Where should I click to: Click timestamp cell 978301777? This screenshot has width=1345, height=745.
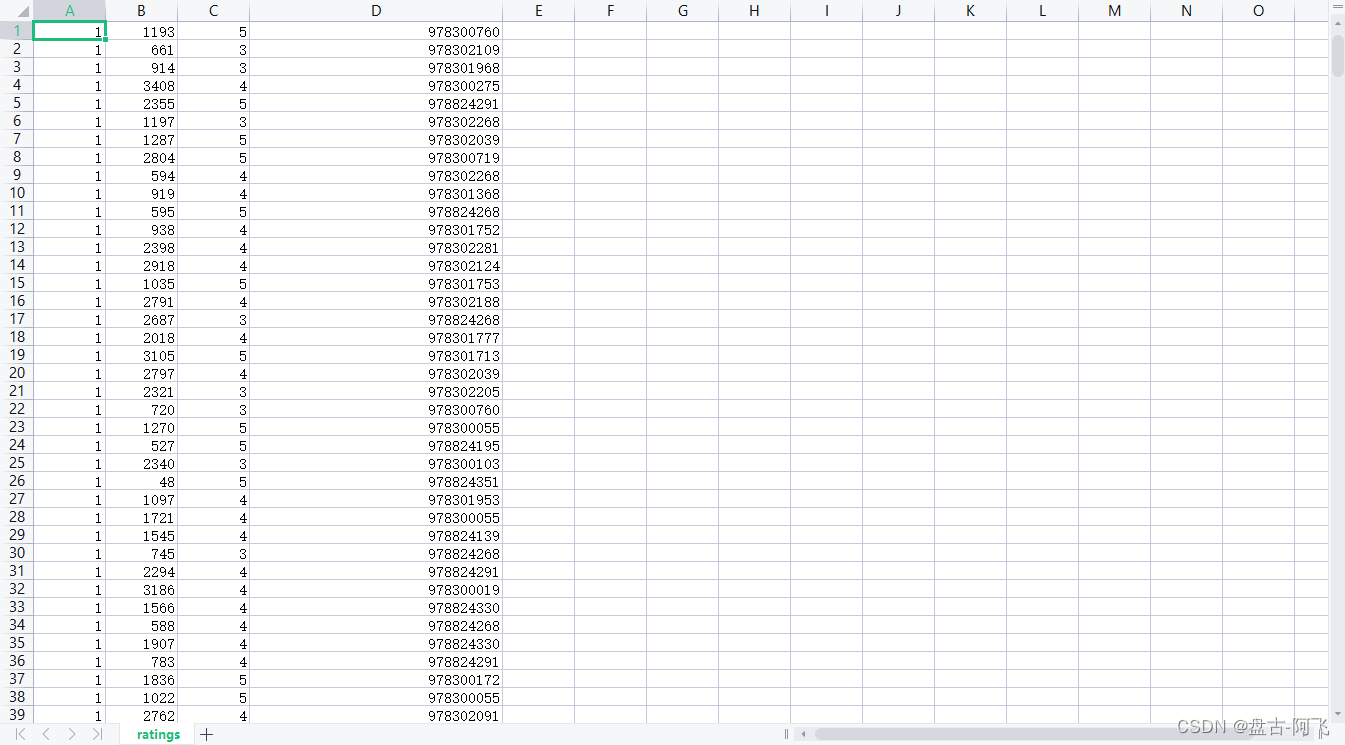(376, 338)
